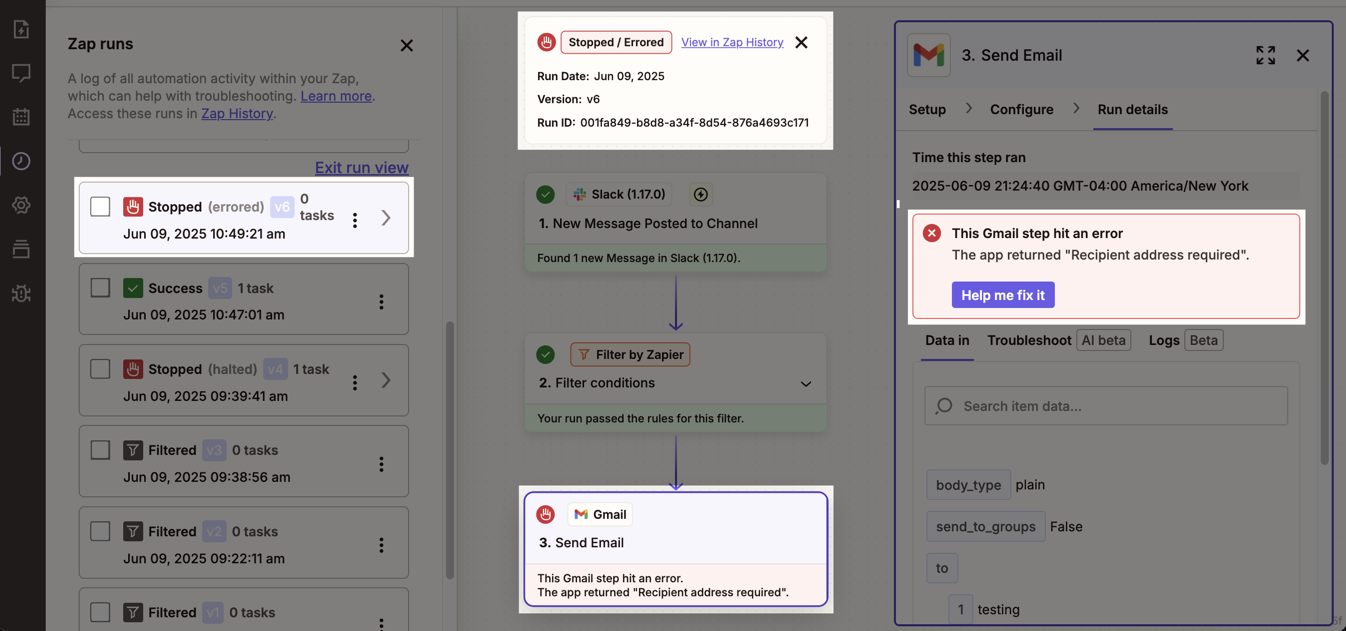This screenshot has width=1346, height=631.
Task: Open the bug troubleshooting icon in the sidebar
Action: tap(21, 293)
